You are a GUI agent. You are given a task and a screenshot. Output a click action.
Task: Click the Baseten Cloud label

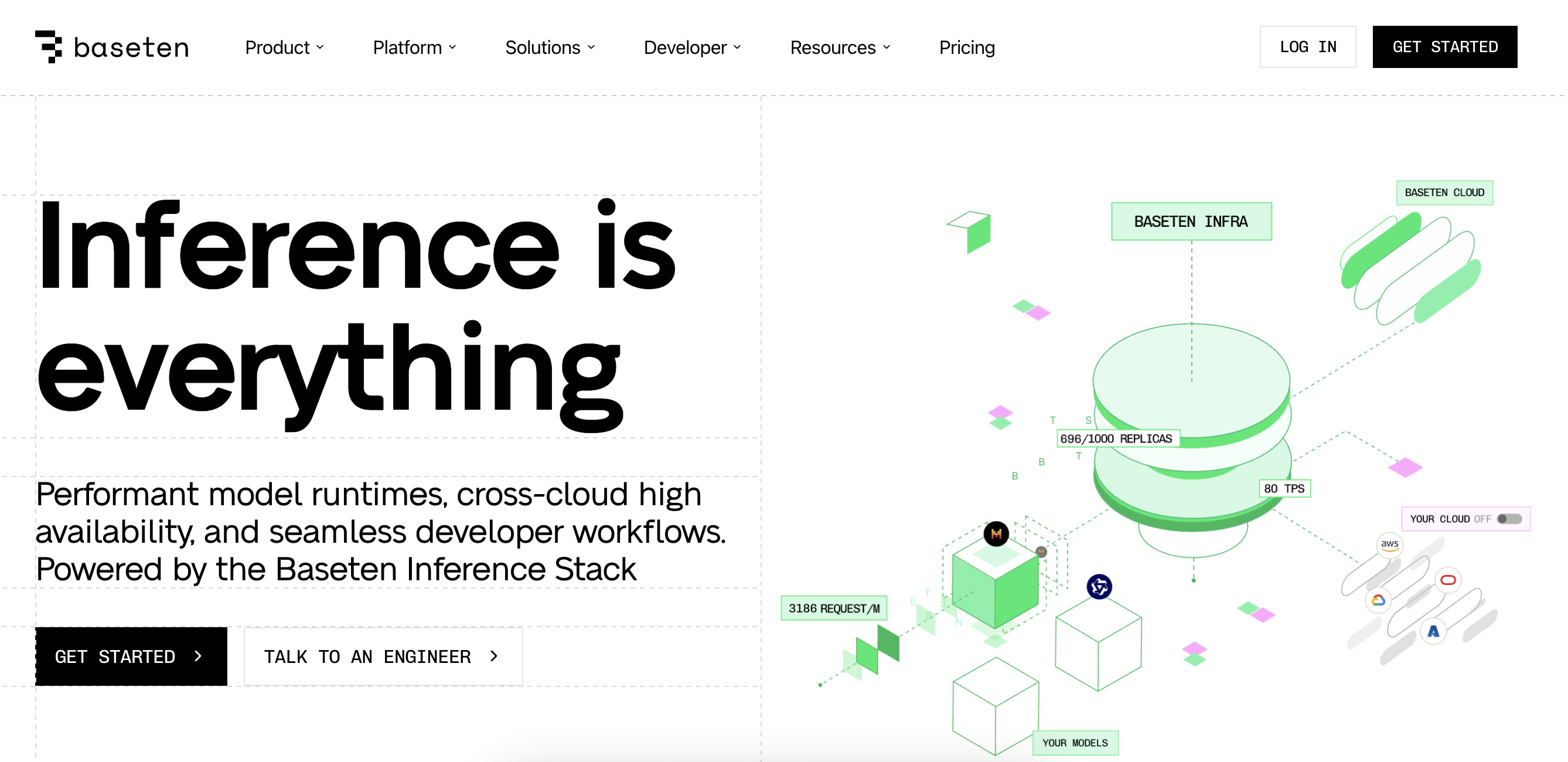tap(1444, 192)
